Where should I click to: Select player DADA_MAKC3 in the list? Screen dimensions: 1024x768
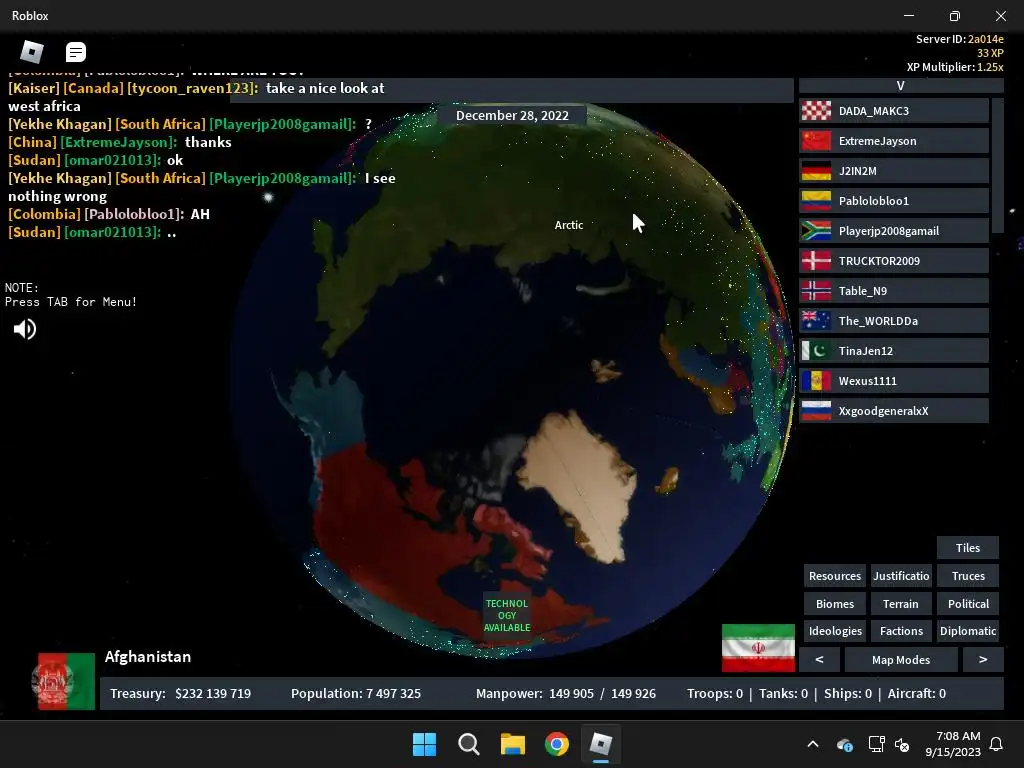point(893,111)
